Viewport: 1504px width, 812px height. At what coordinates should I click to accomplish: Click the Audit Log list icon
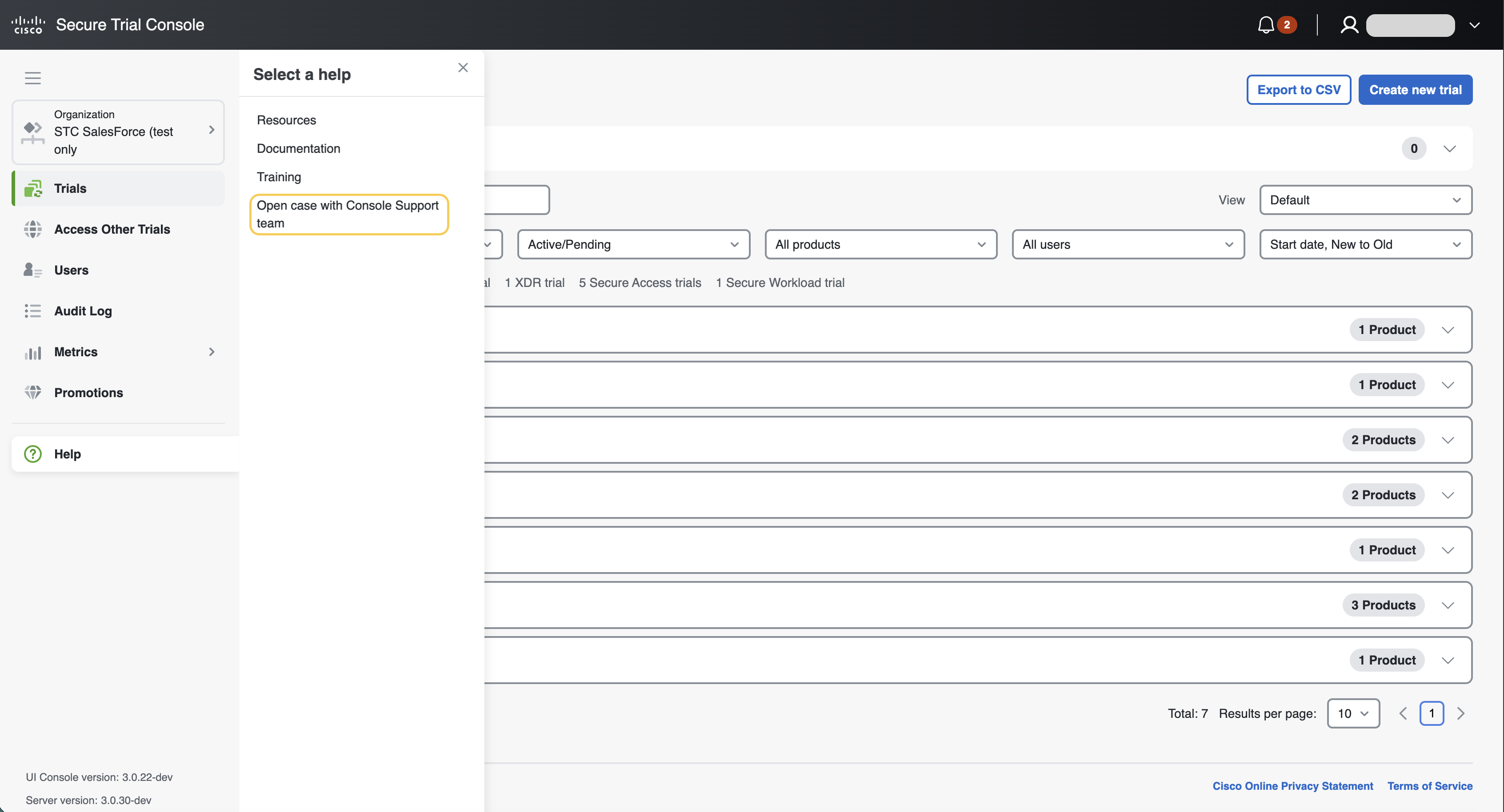click(33, 311)
